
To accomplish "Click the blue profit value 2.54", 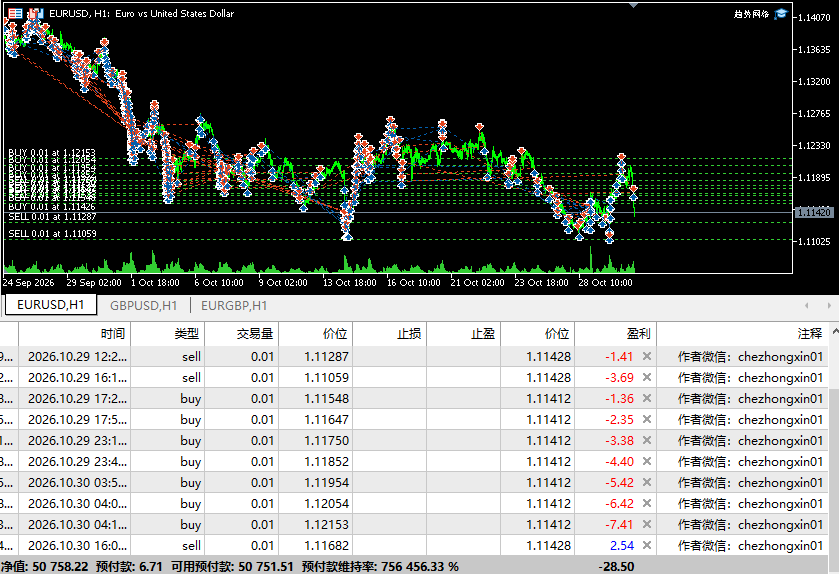I will (x=622, y=546).
